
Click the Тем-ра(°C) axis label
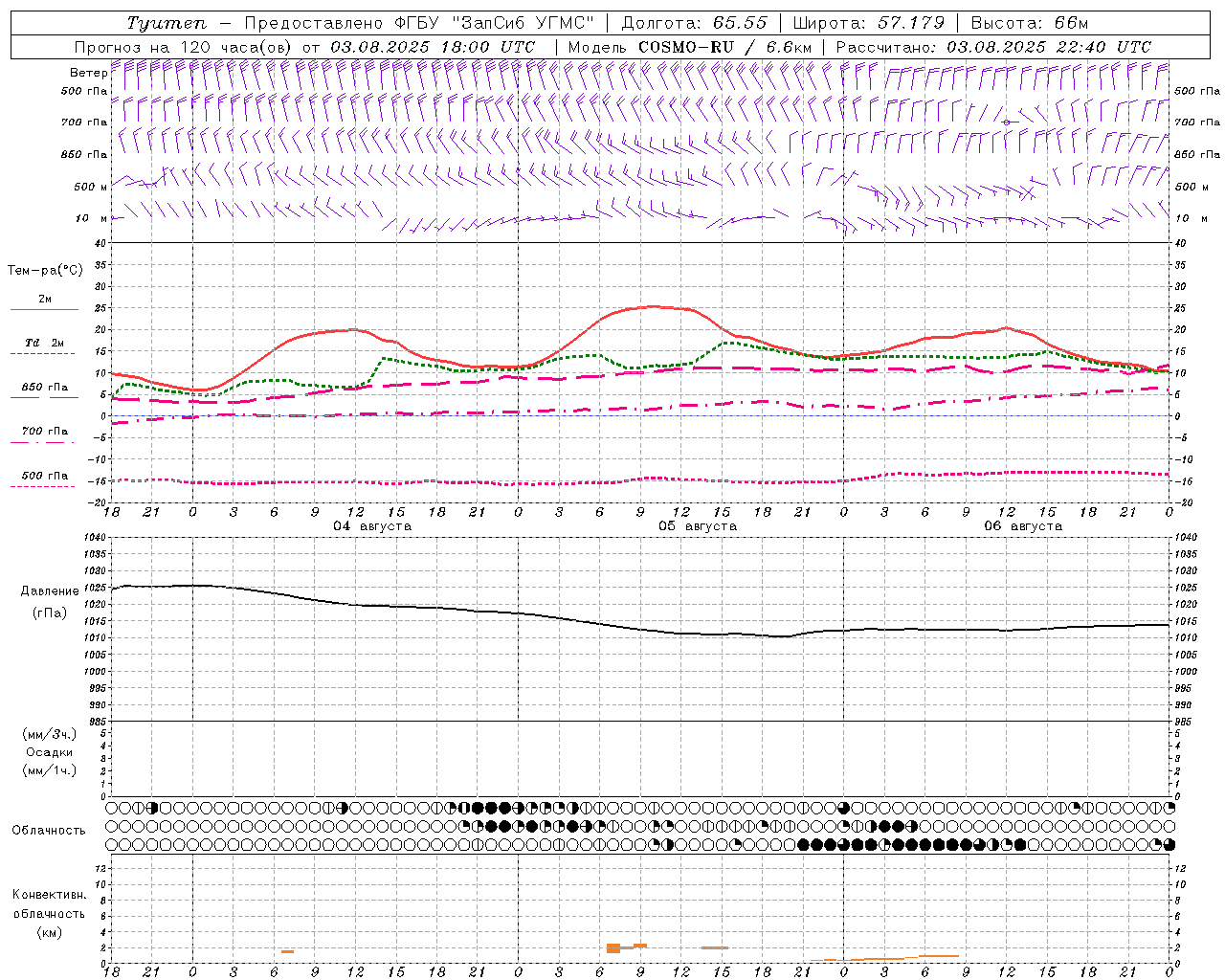(x=45, y=270)
